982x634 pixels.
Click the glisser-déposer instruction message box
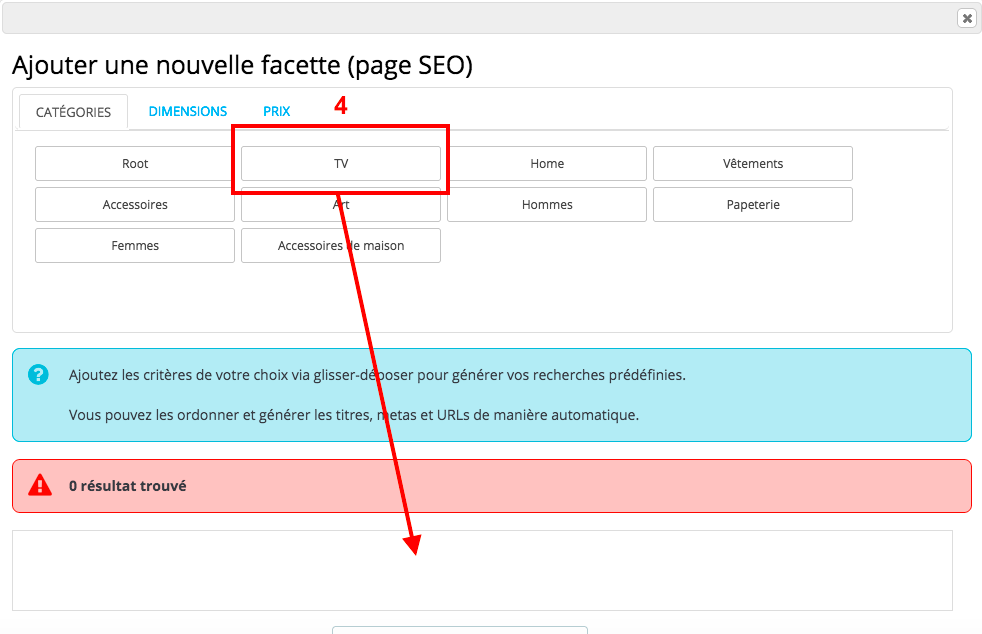coord(490,394)
